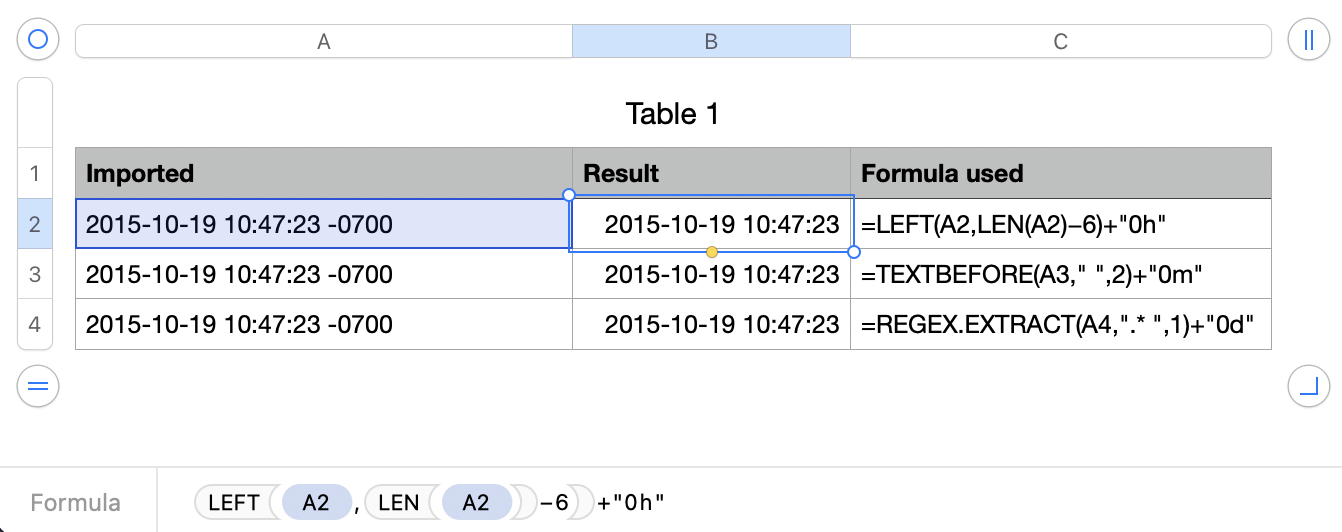Click the LEFT function token in formula bar
Viewport: 1342px width, 532px height.
pyautogui.click(x=234, y=502)
